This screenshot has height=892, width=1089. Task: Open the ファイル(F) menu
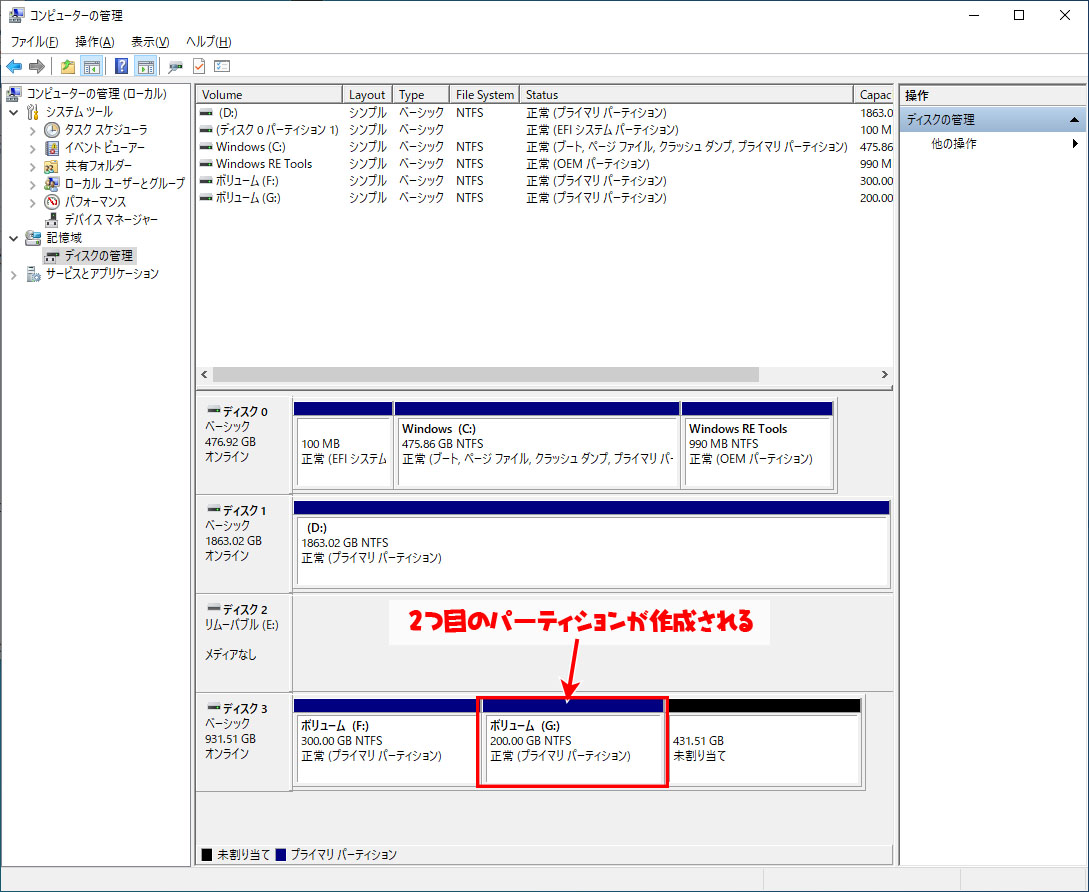tap(34, 42)
